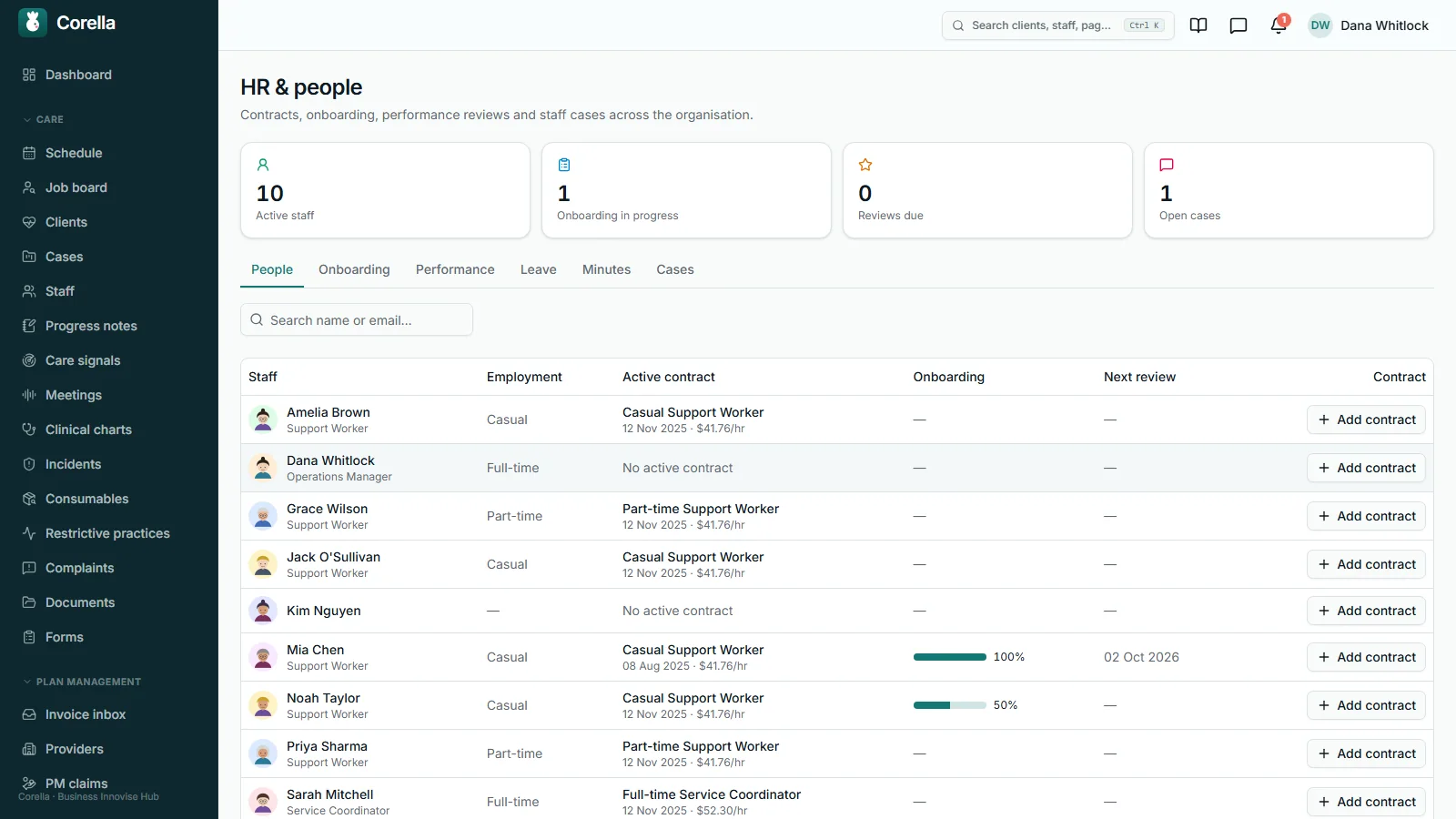The image size is (1456, 819).
Task: Open Complaints in the sidebar
Action: [x=80, y=568]
